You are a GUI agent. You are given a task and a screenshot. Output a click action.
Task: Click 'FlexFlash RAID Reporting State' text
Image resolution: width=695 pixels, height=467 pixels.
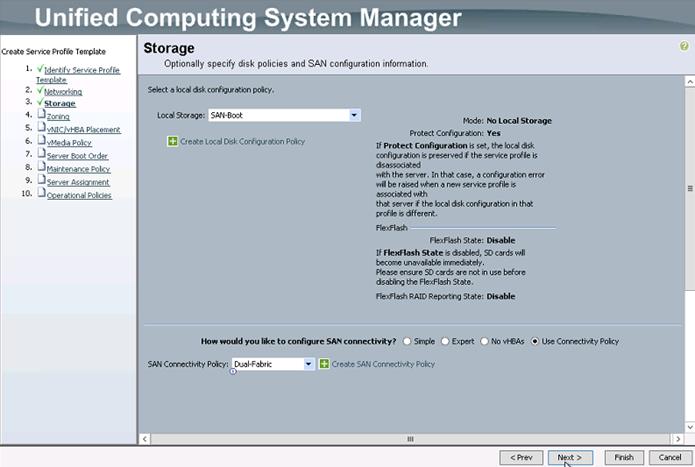pyautogui.click(x=429, y=296)
